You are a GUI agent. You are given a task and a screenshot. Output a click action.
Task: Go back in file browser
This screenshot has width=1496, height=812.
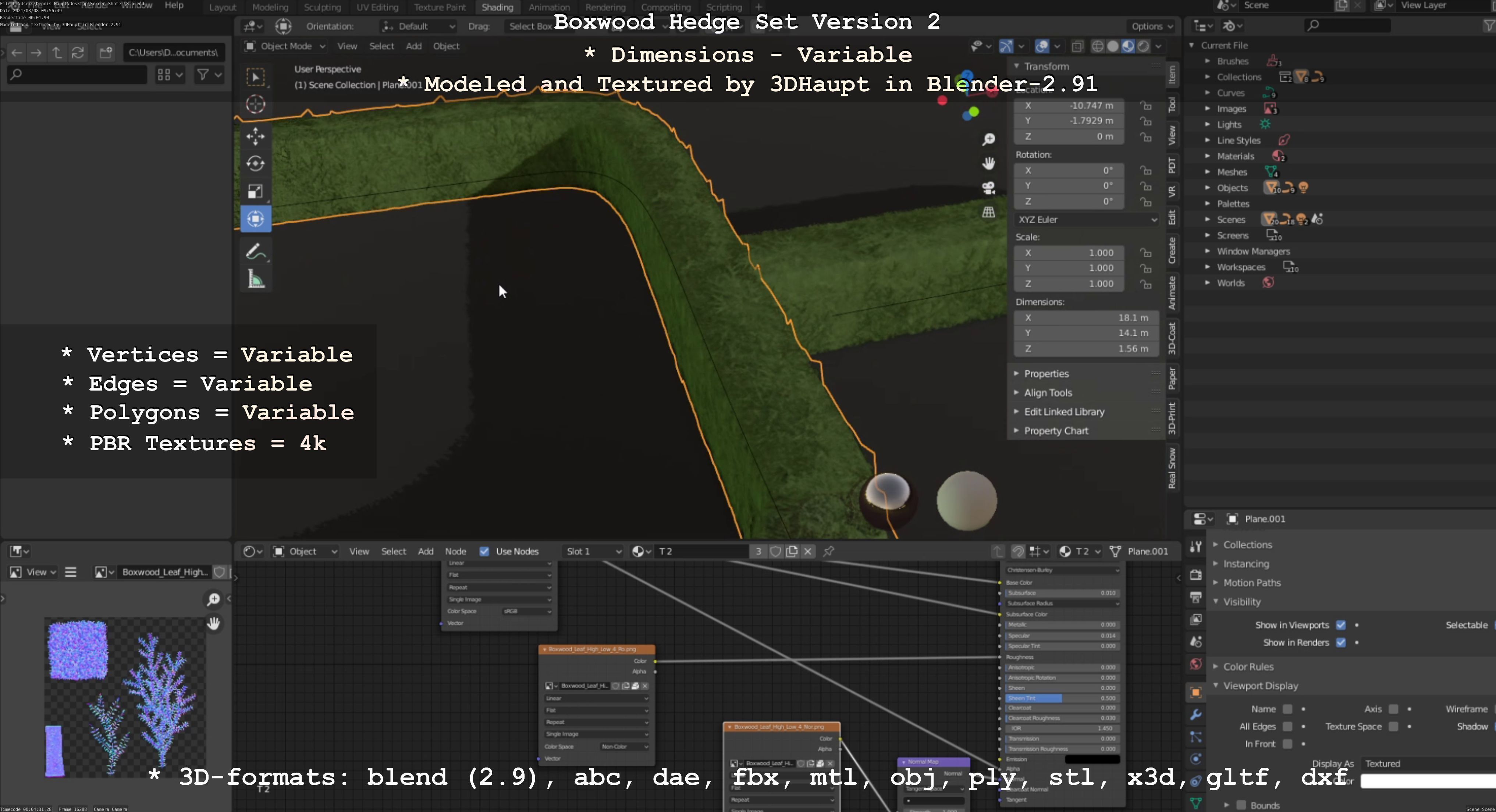[x=17, y=53]
